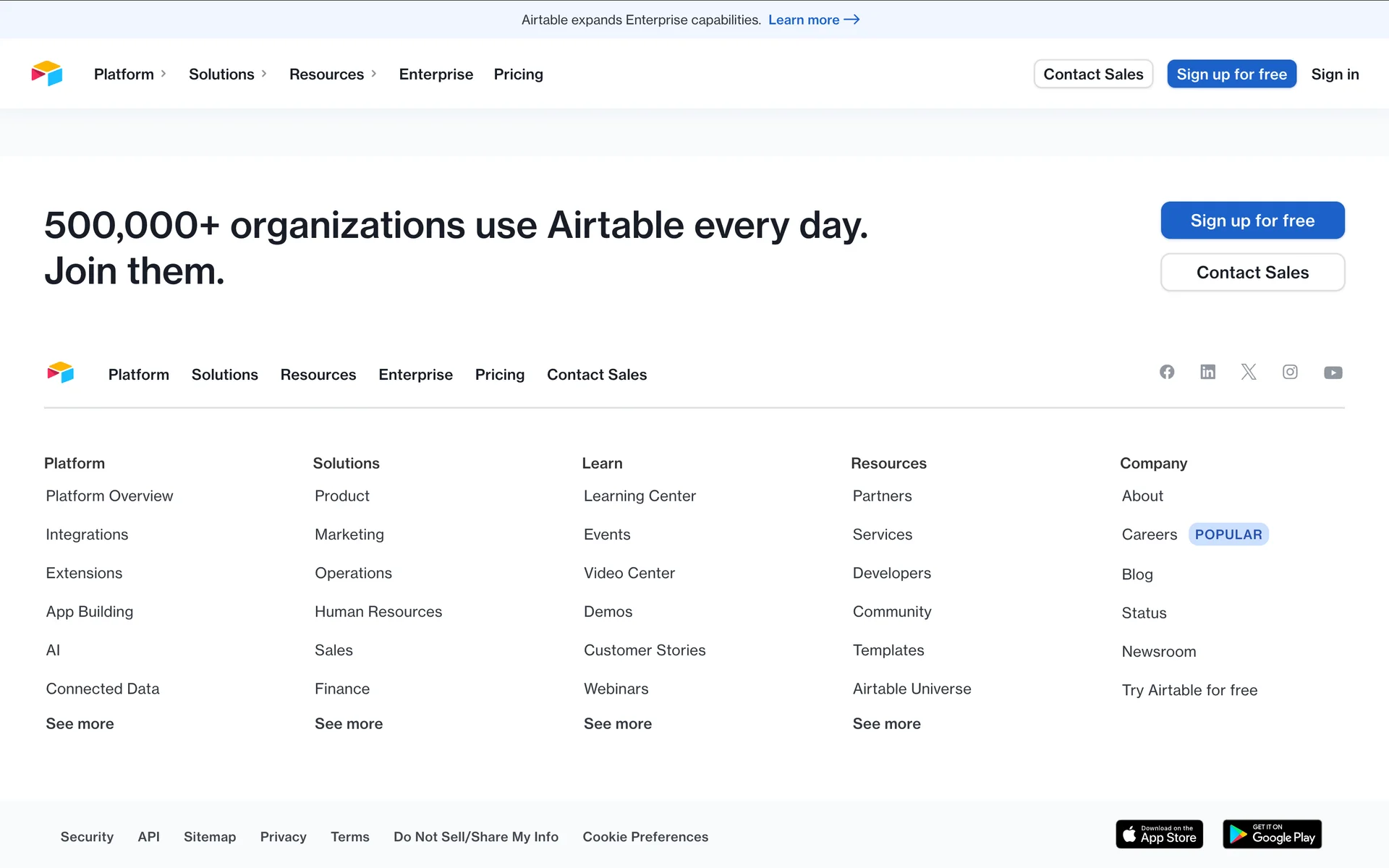
Task: Click the Airtable logo in the footer
Action: point(61,373)
